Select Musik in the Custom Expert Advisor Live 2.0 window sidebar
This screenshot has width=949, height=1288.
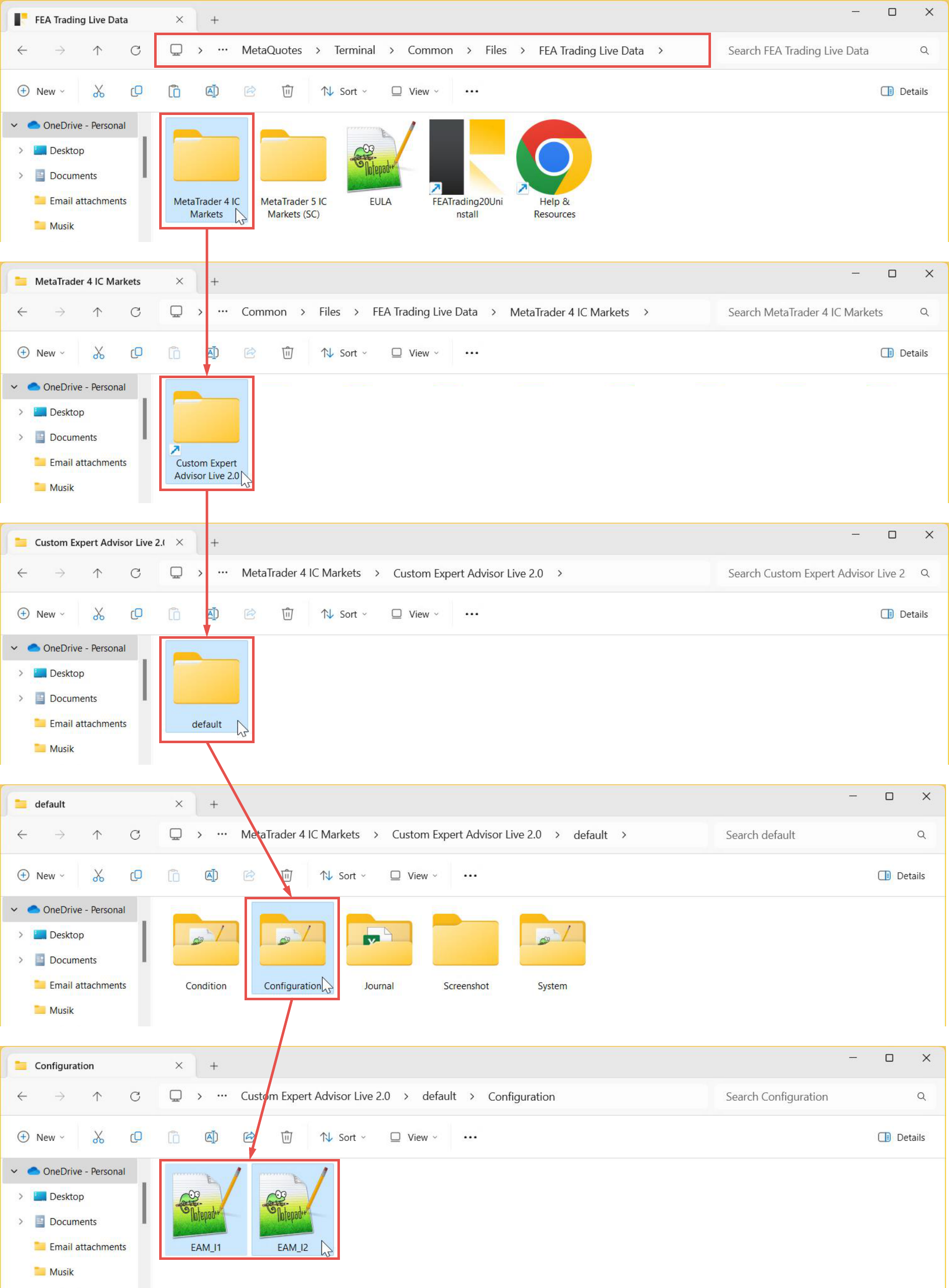pos(54,749)
